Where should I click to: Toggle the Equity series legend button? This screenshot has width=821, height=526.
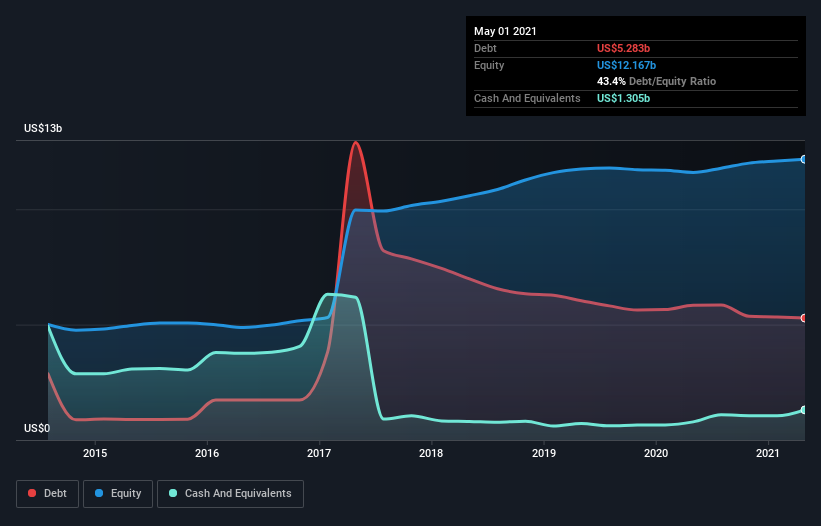tap(118, 494)
